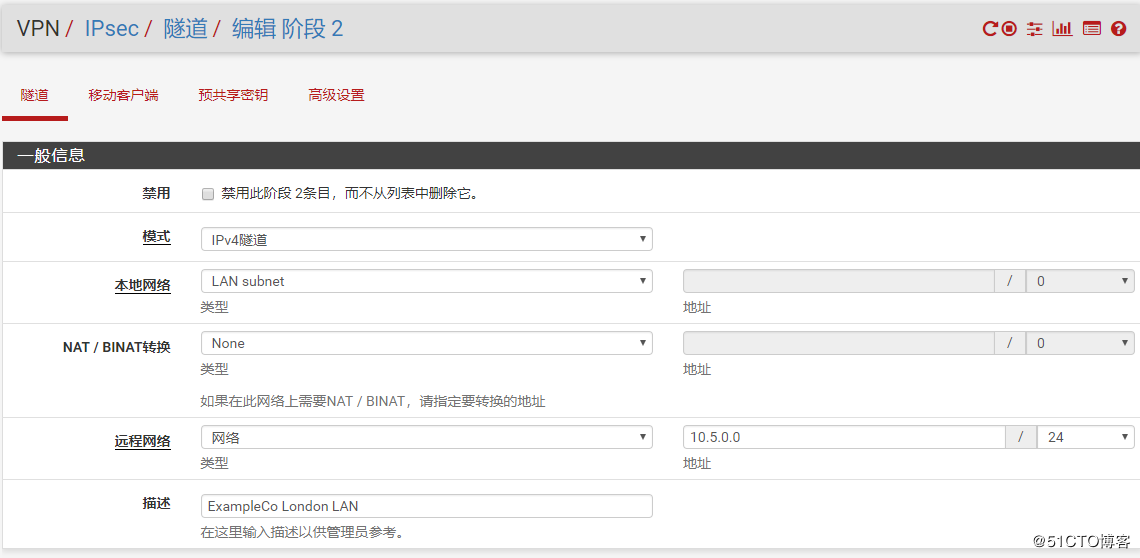Open the 远程网络 type dropdown
Screen dimensions: 1140x558
point(426,437)
